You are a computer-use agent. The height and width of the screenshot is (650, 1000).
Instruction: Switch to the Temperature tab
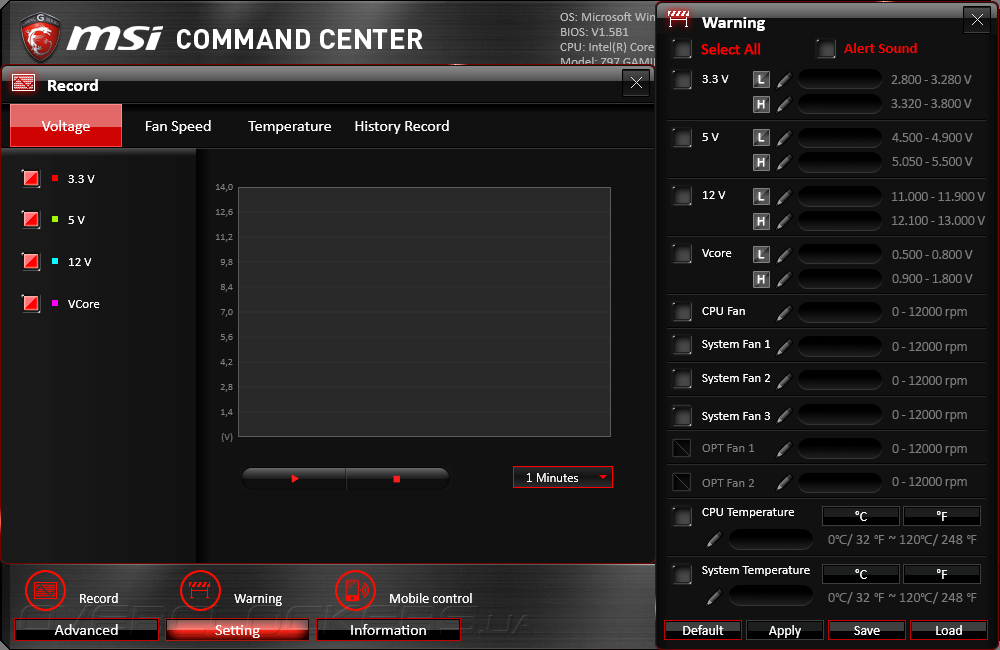pyautogui.click(x=290, y=126)
